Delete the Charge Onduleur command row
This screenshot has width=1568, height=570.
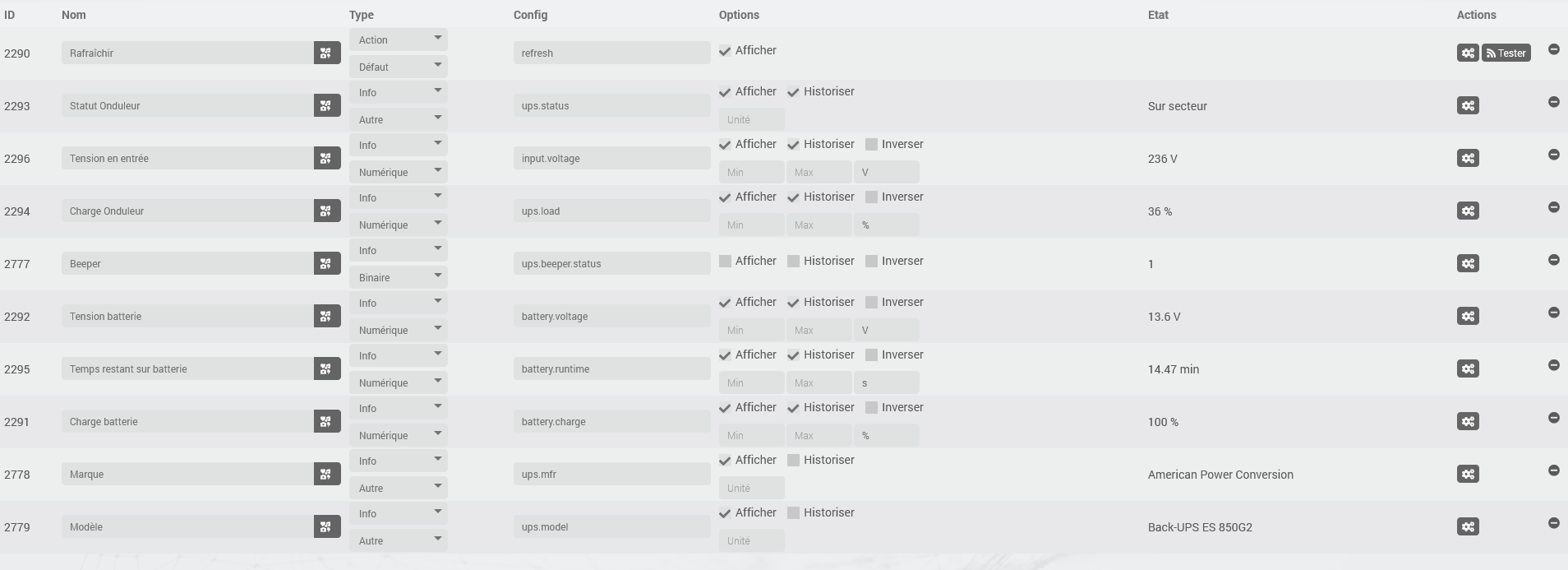tap(1553, 207)
